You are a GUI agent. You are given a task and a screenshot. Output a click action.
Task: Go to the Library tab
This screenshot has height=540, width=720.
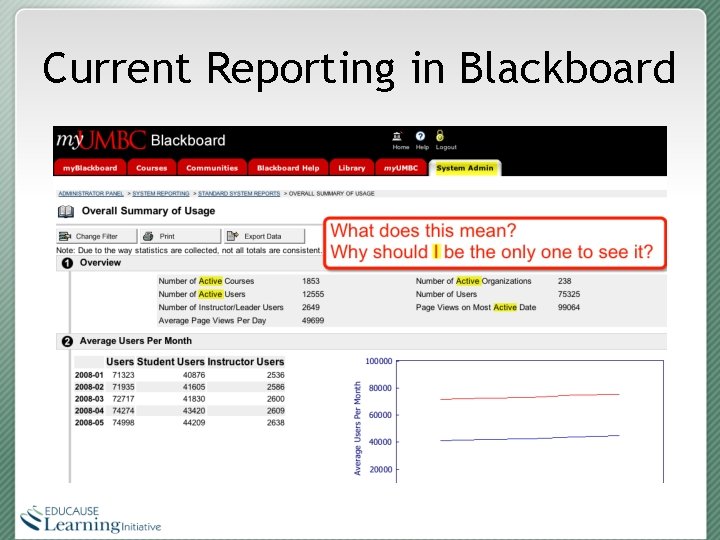tap(352, 168)
